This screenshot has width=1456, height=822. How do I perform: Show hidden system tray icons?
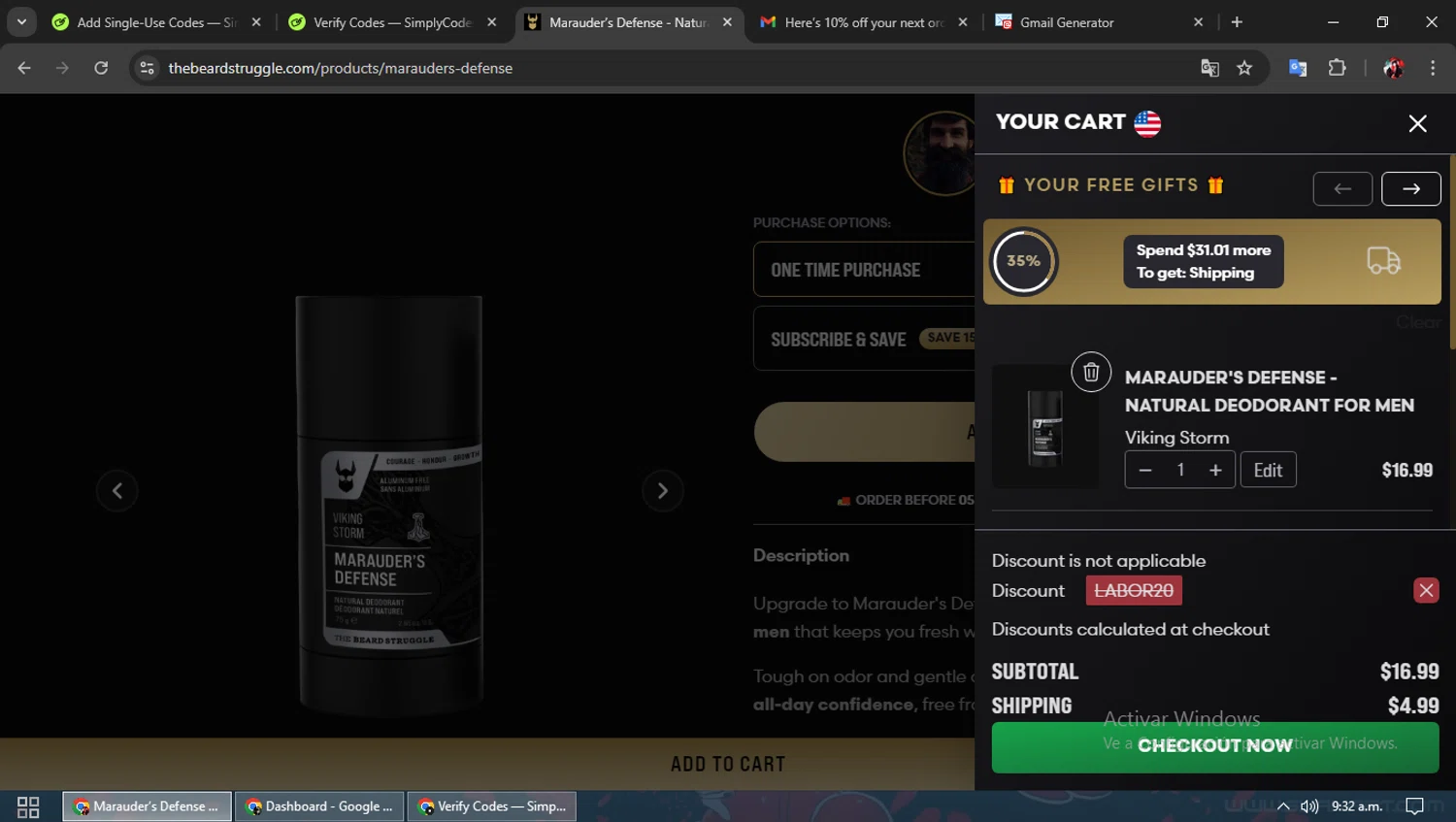tap(1283, 806)
